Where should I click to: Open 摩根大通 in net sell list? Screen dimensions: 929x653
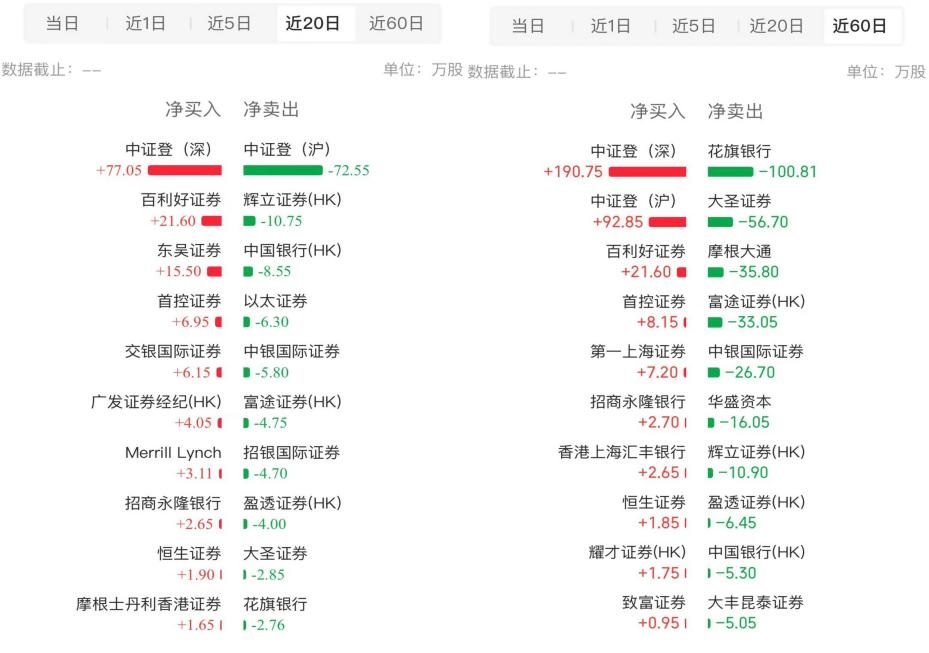[739, 251]
